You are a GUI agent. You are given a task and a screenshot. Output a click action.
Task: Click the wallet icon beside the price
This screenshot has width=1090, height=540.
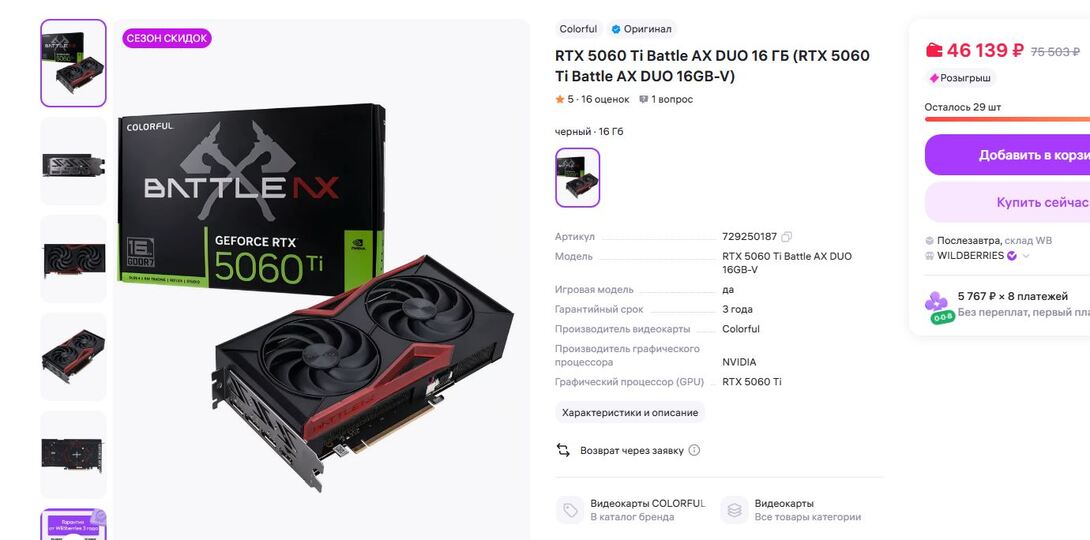tap(934, 50)
